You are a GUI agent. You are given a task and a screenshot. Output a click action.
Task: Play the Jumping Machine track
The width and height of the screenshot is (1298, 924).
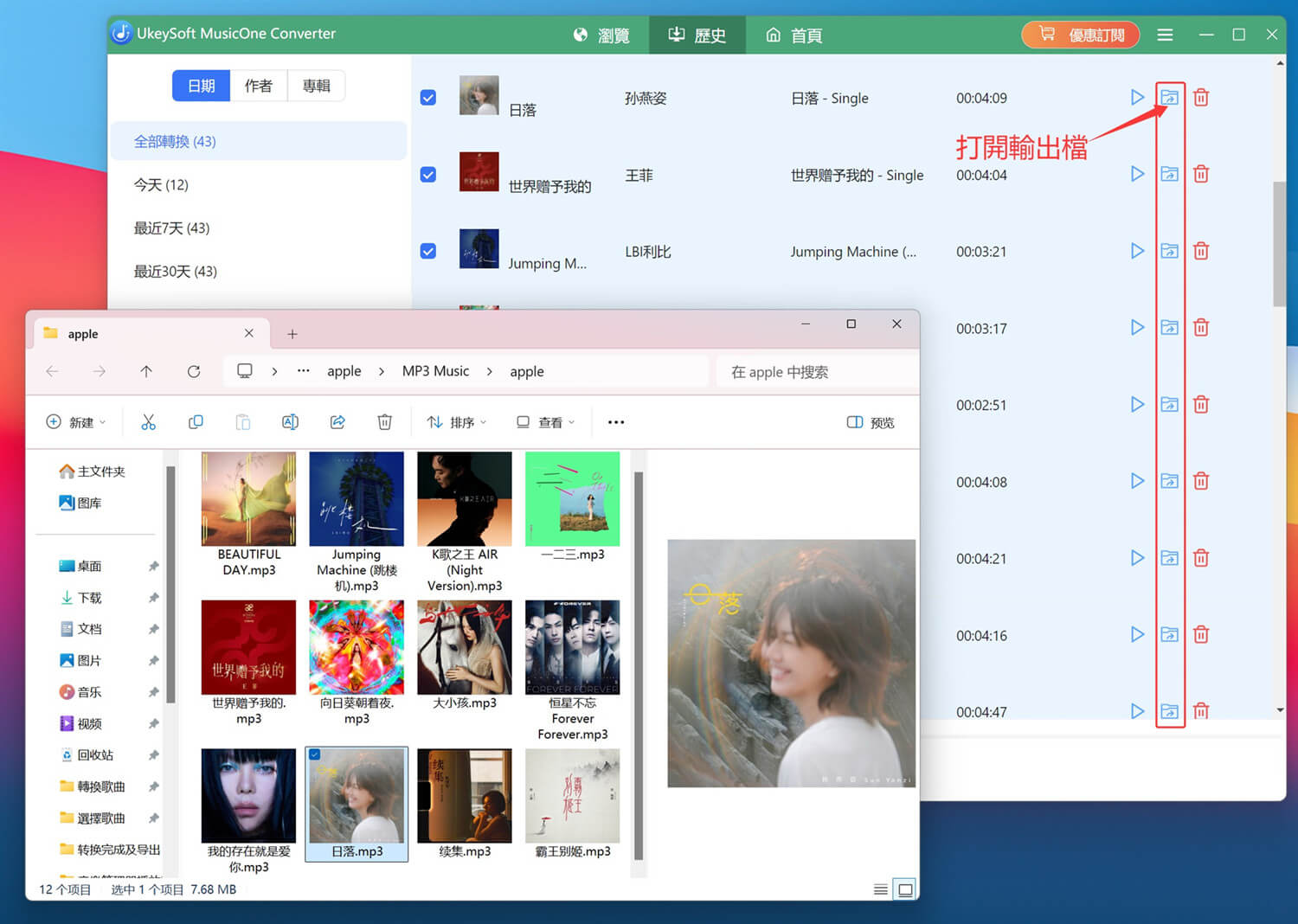tap(1137, 251)
